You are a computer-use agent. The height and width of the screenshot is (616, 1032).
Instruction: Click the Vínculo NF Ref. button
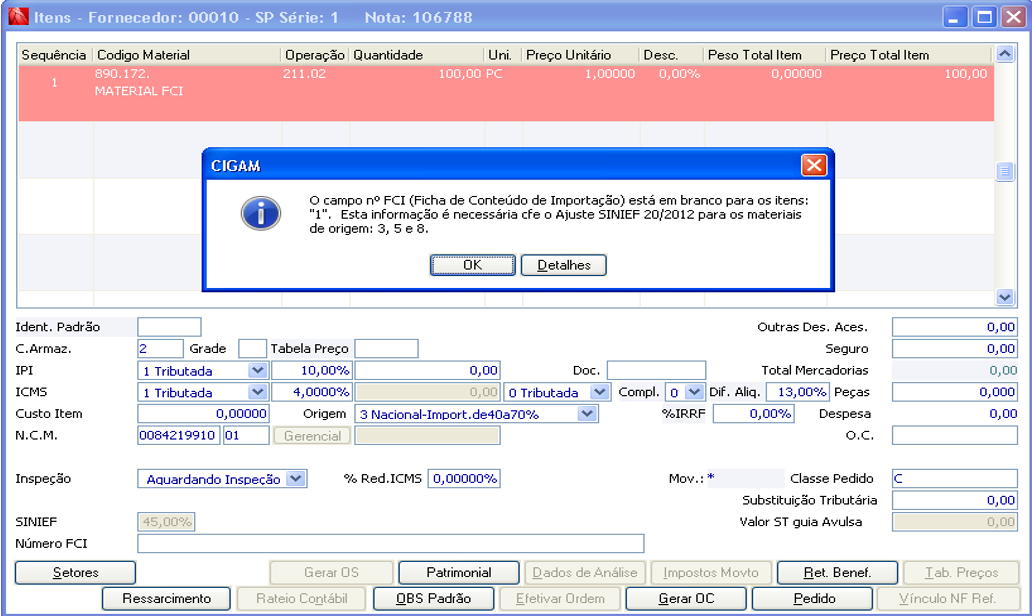(947, 598)
